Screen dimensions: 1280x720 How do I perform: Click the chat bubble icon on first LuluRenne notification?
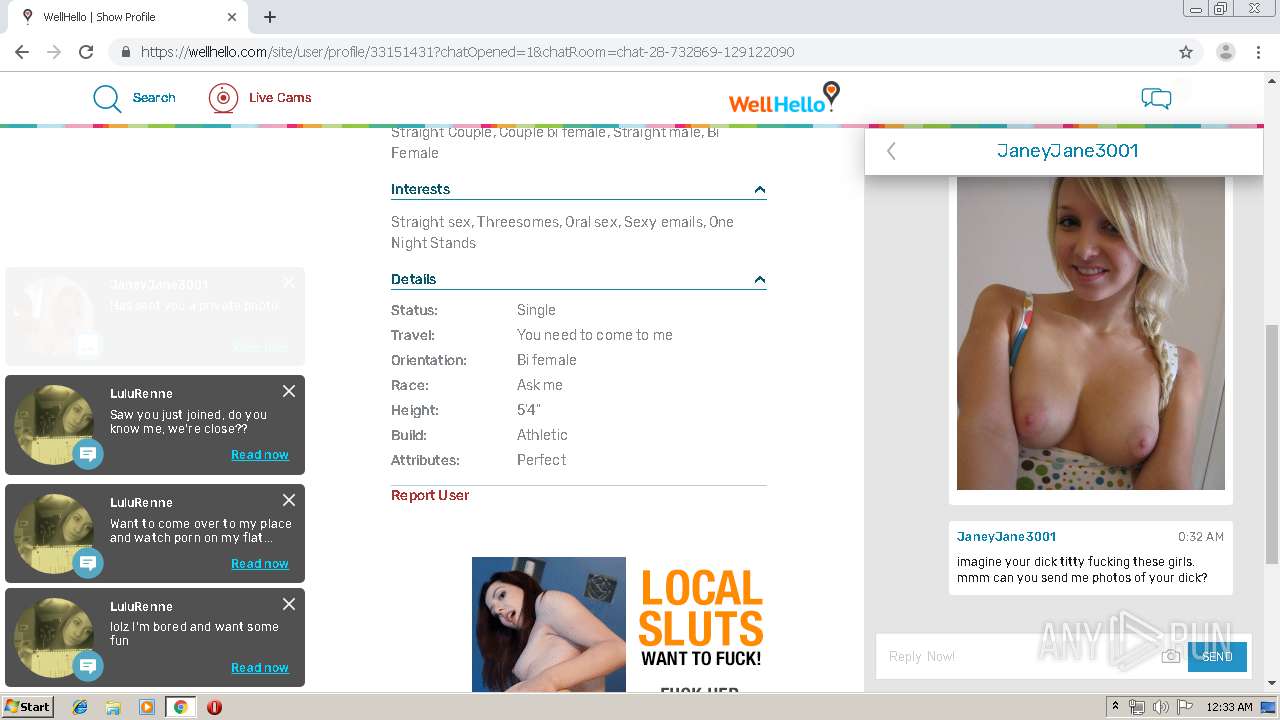88,455
